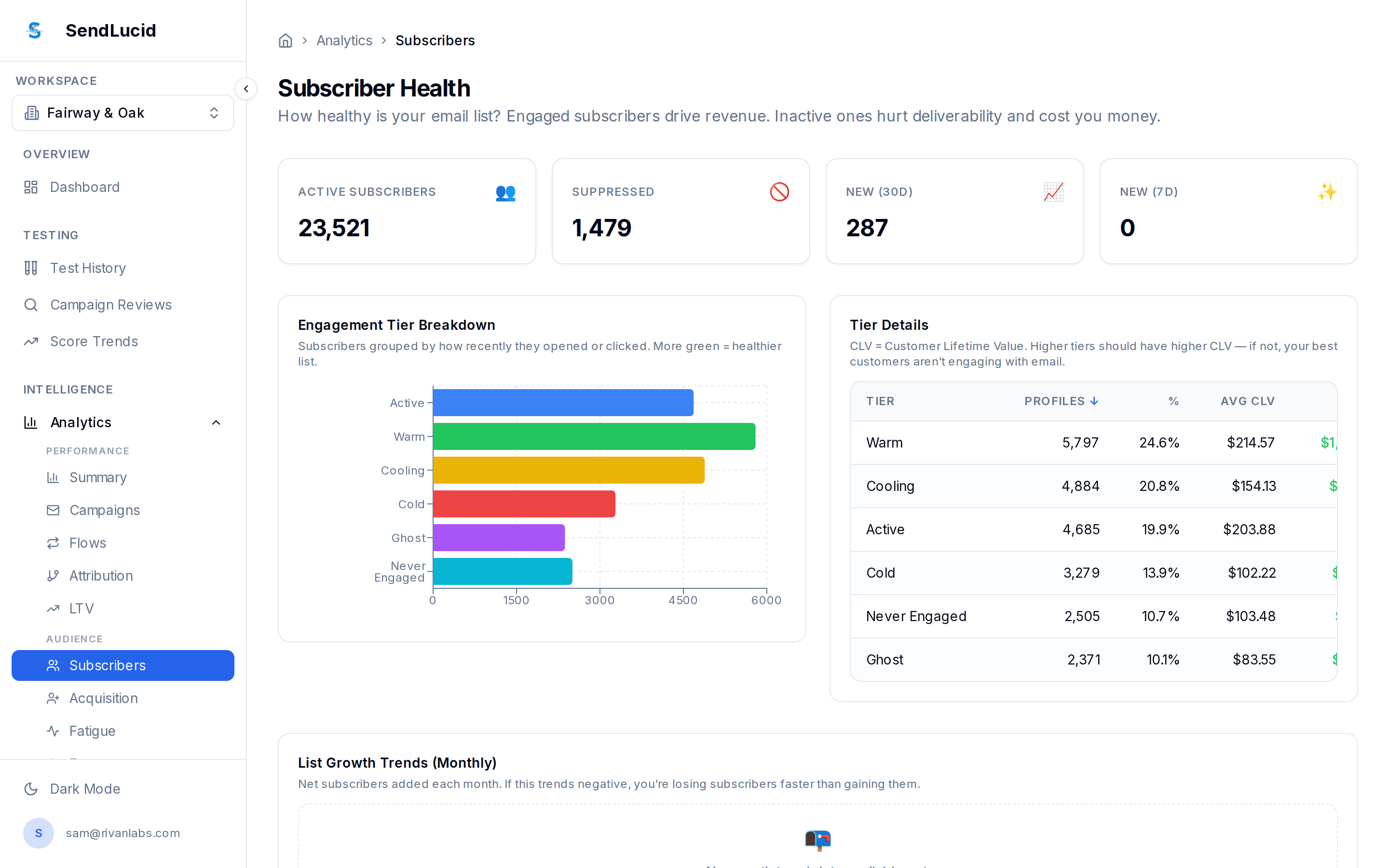Open Dashboard in sidebar
The image size is (1389, 868).
123,187
